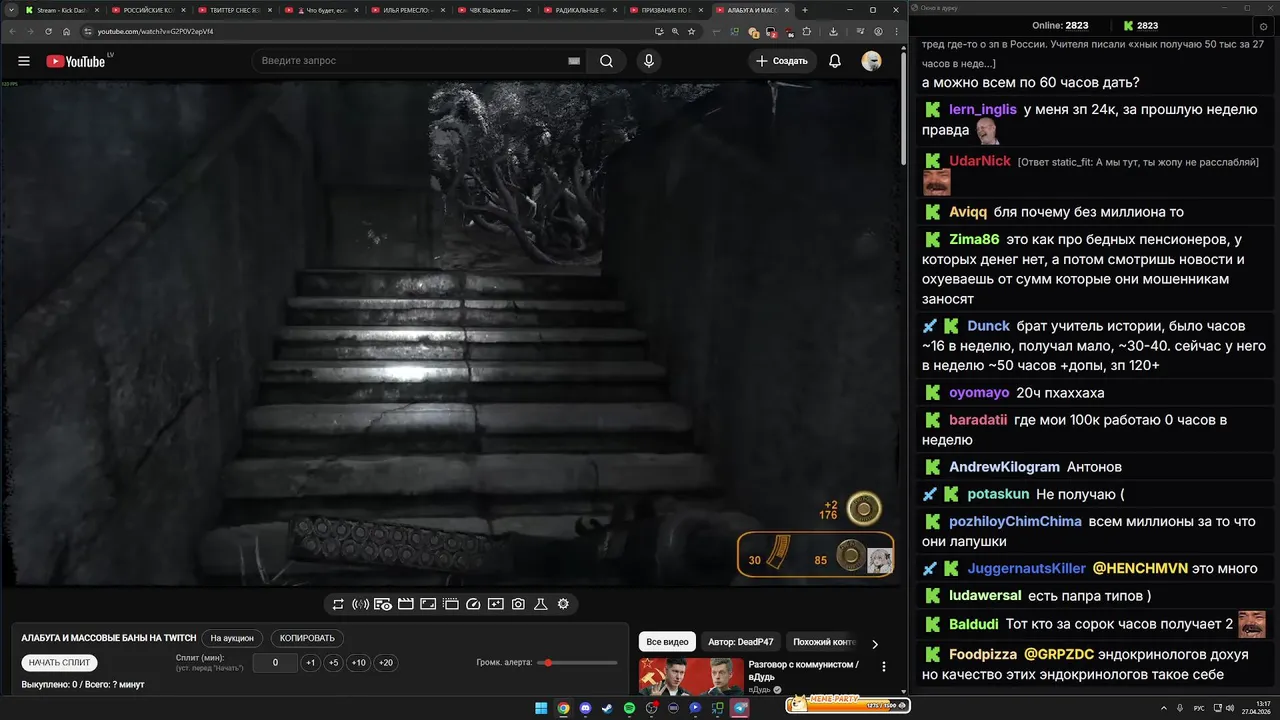Open a new browser tab
This screenshot has width=1280, height=720.
coord(805,10)
